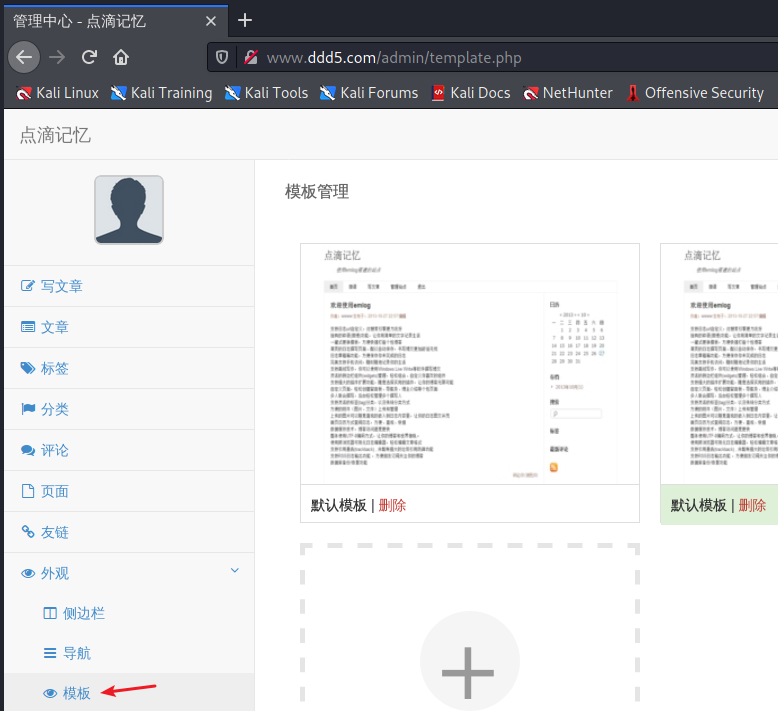Click the browser forward arrow

coord(57,58)
